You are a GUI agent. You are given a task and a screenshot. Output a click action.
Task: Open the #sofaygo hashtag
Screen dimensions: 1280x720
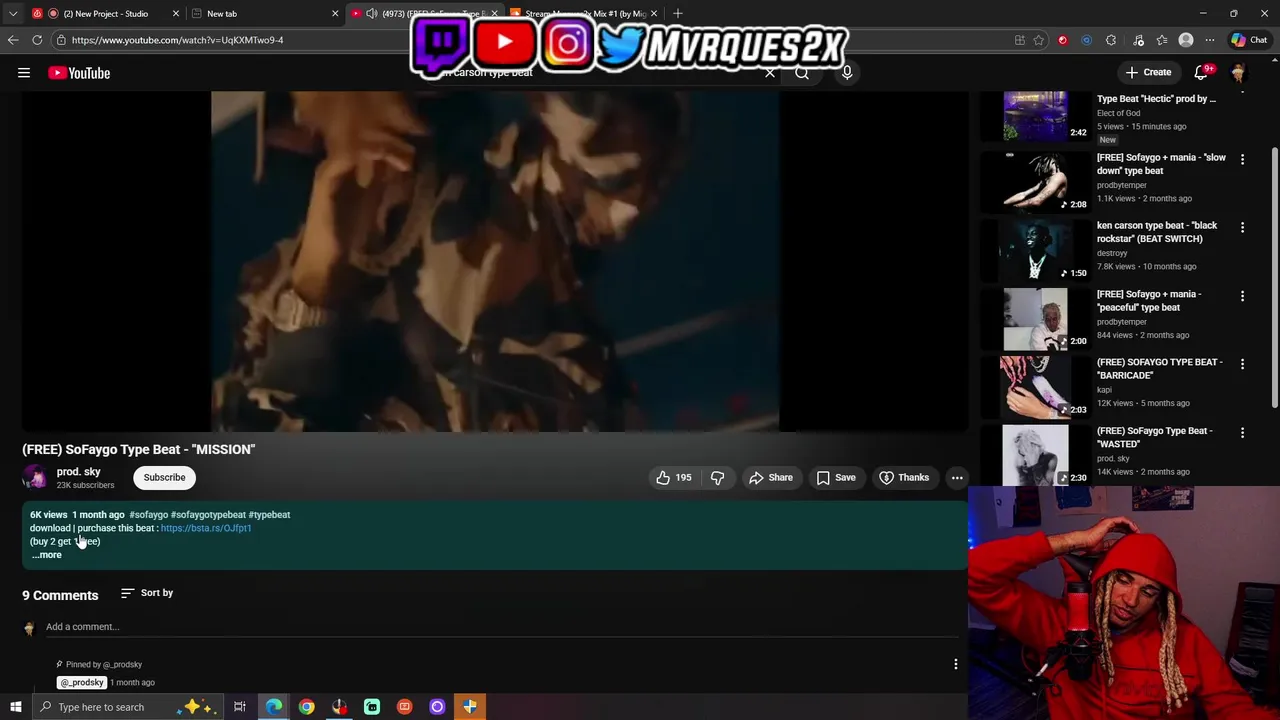[148, 515]
